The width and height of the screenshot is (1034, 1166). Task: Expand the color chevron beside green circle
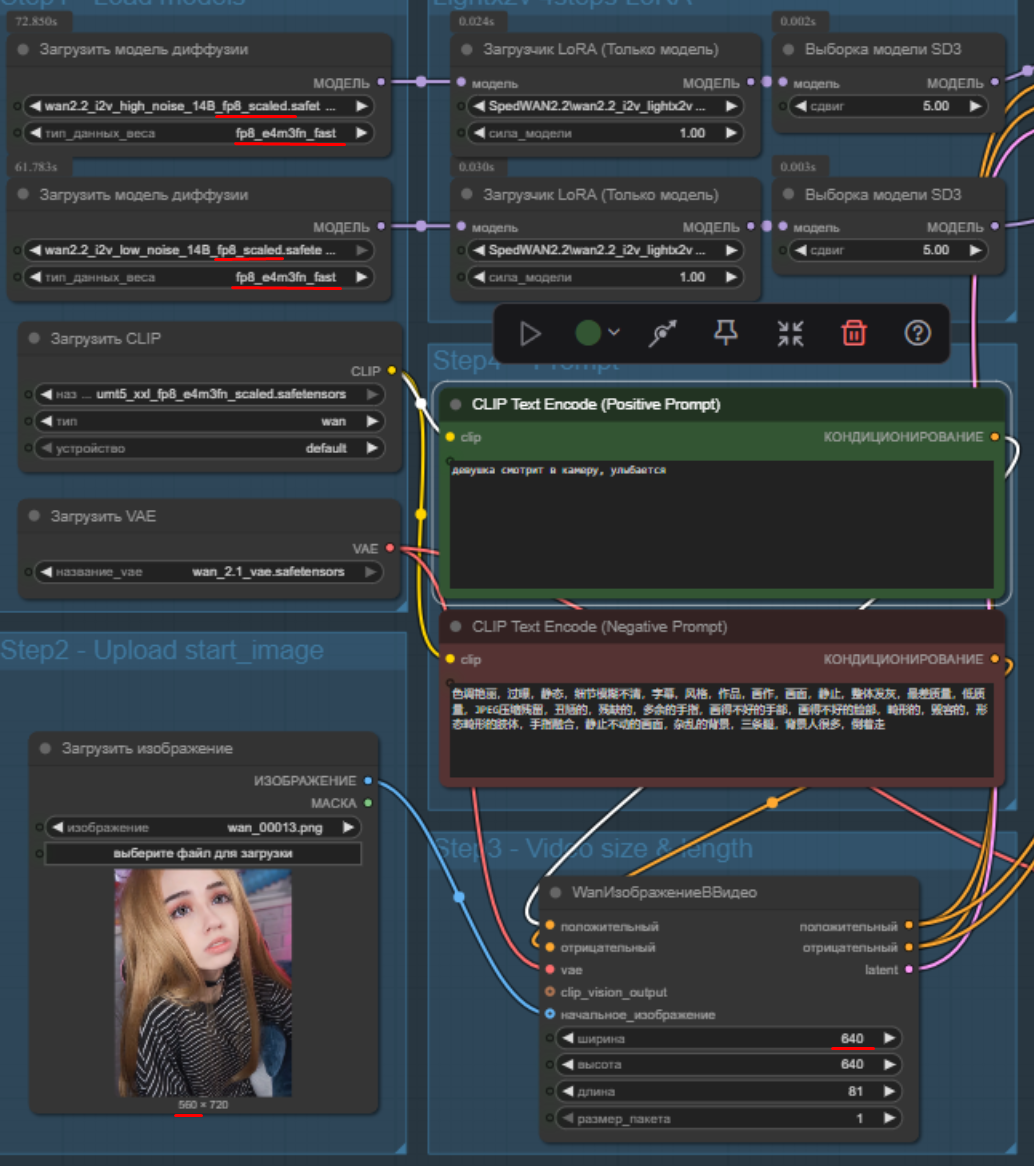click(614, 332)
